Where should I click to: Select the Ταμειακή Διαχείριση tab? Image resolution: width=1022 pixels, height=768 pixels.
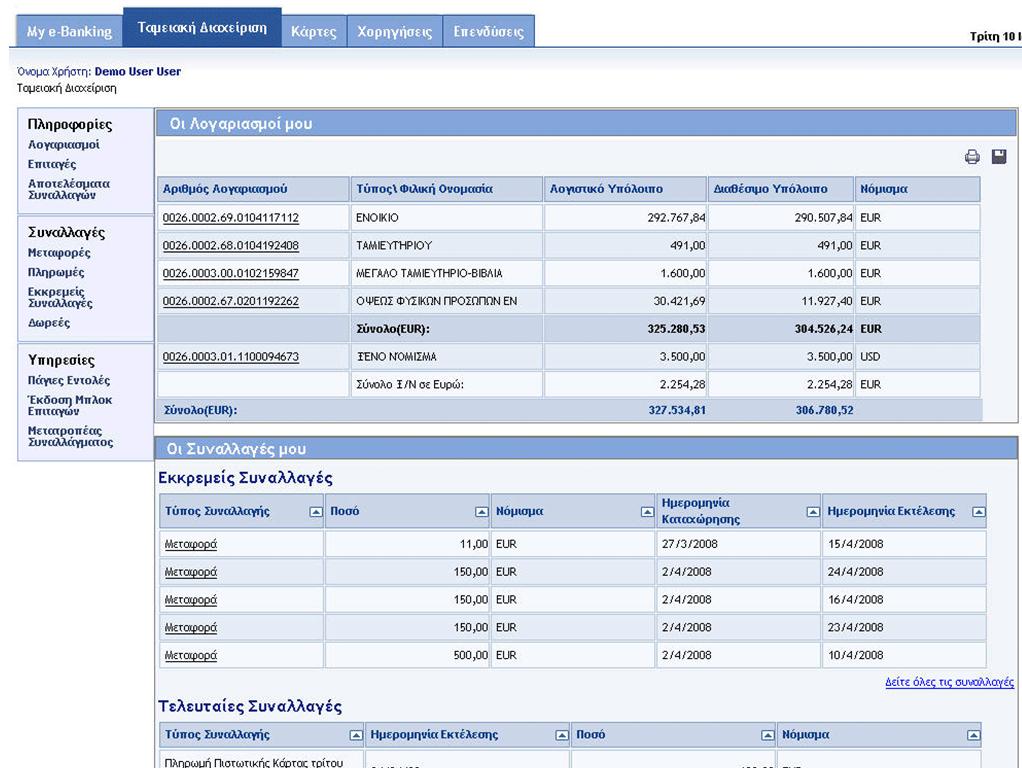(x=202, y=27)
